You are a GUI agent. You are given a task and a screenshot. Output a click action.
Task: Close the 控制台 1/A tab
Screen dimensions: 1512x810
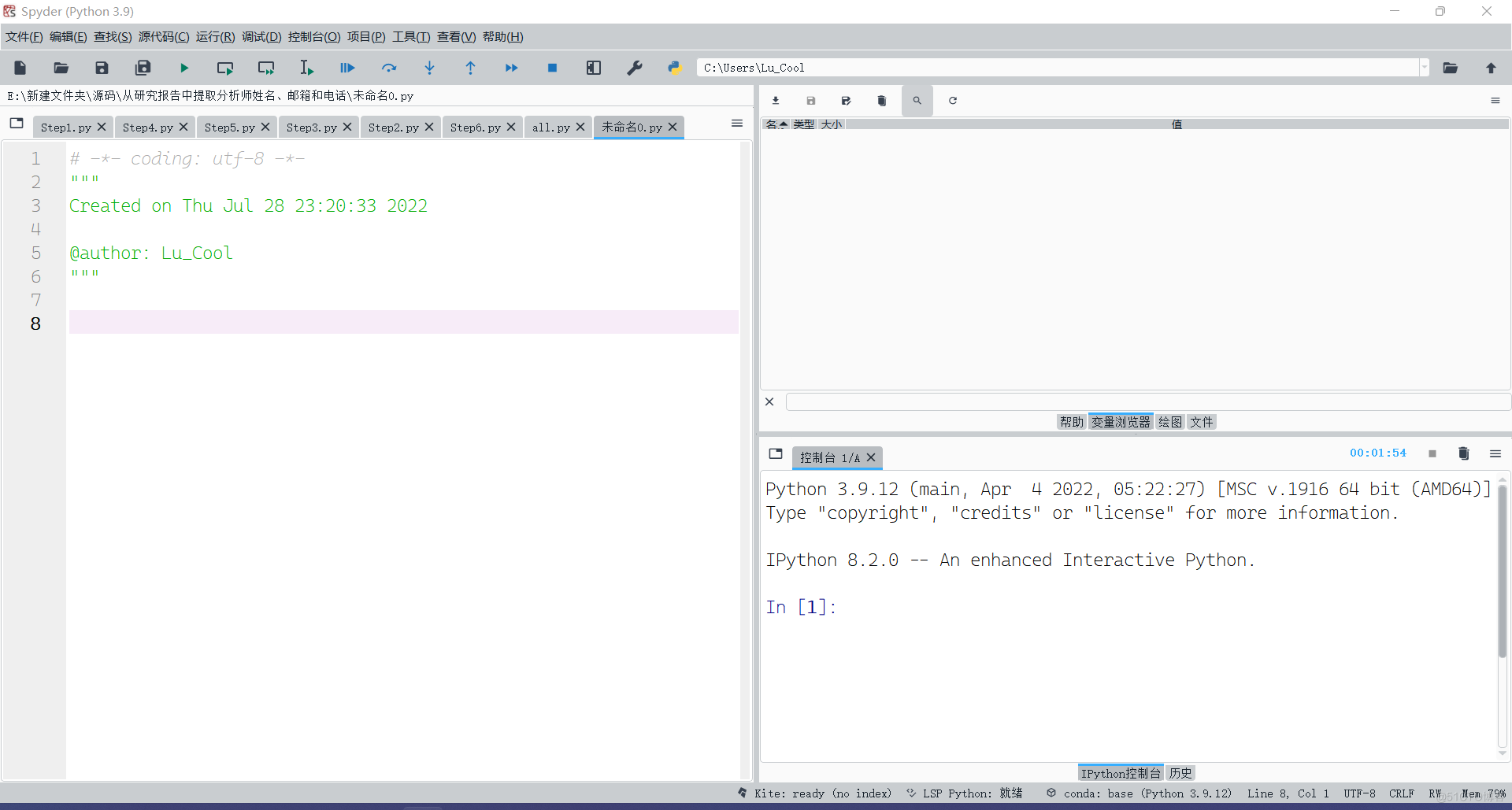[x=871, y=457]
